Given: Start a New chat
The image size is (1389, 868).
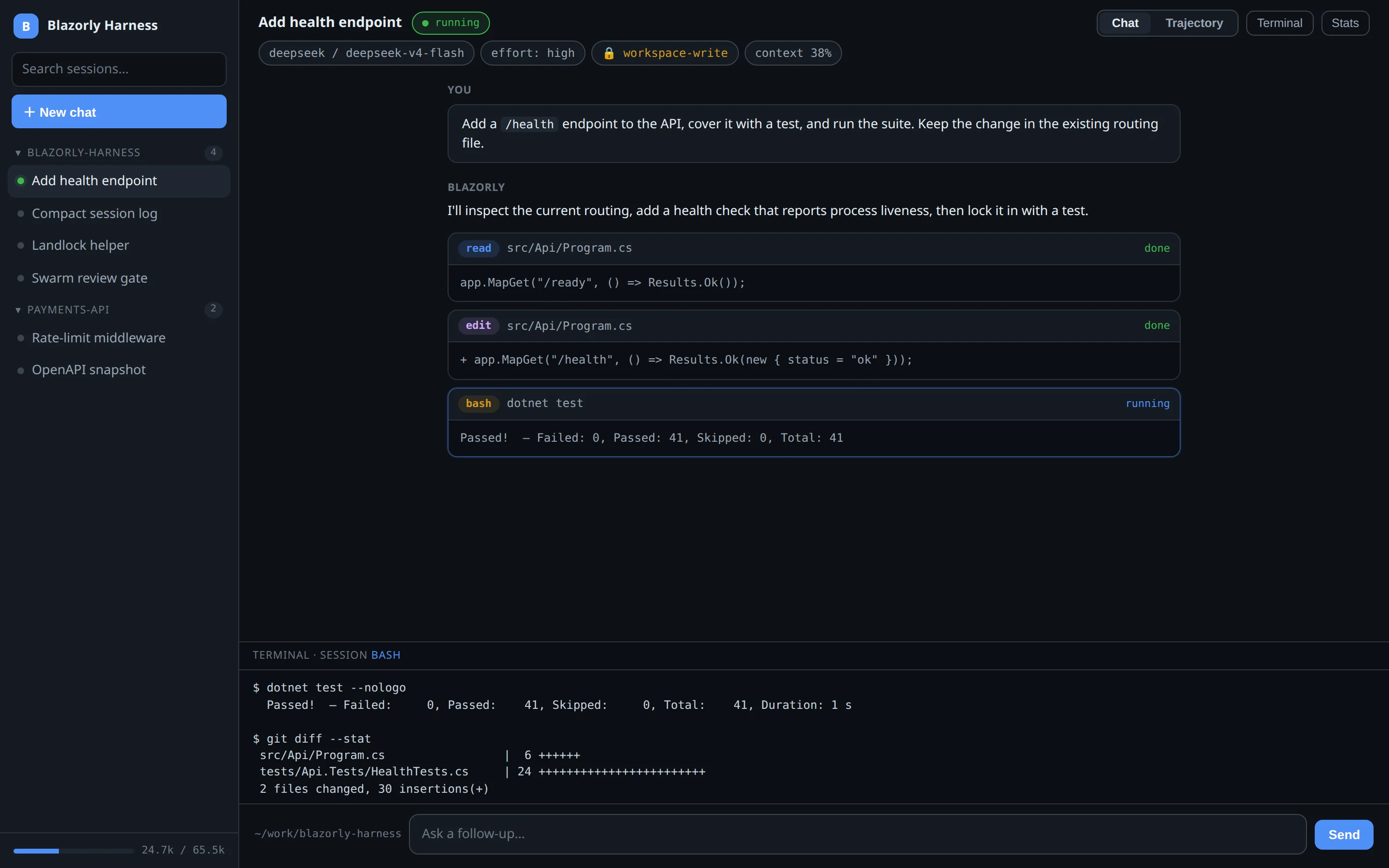Looking at the screenshot, I should tap(119, 112).
